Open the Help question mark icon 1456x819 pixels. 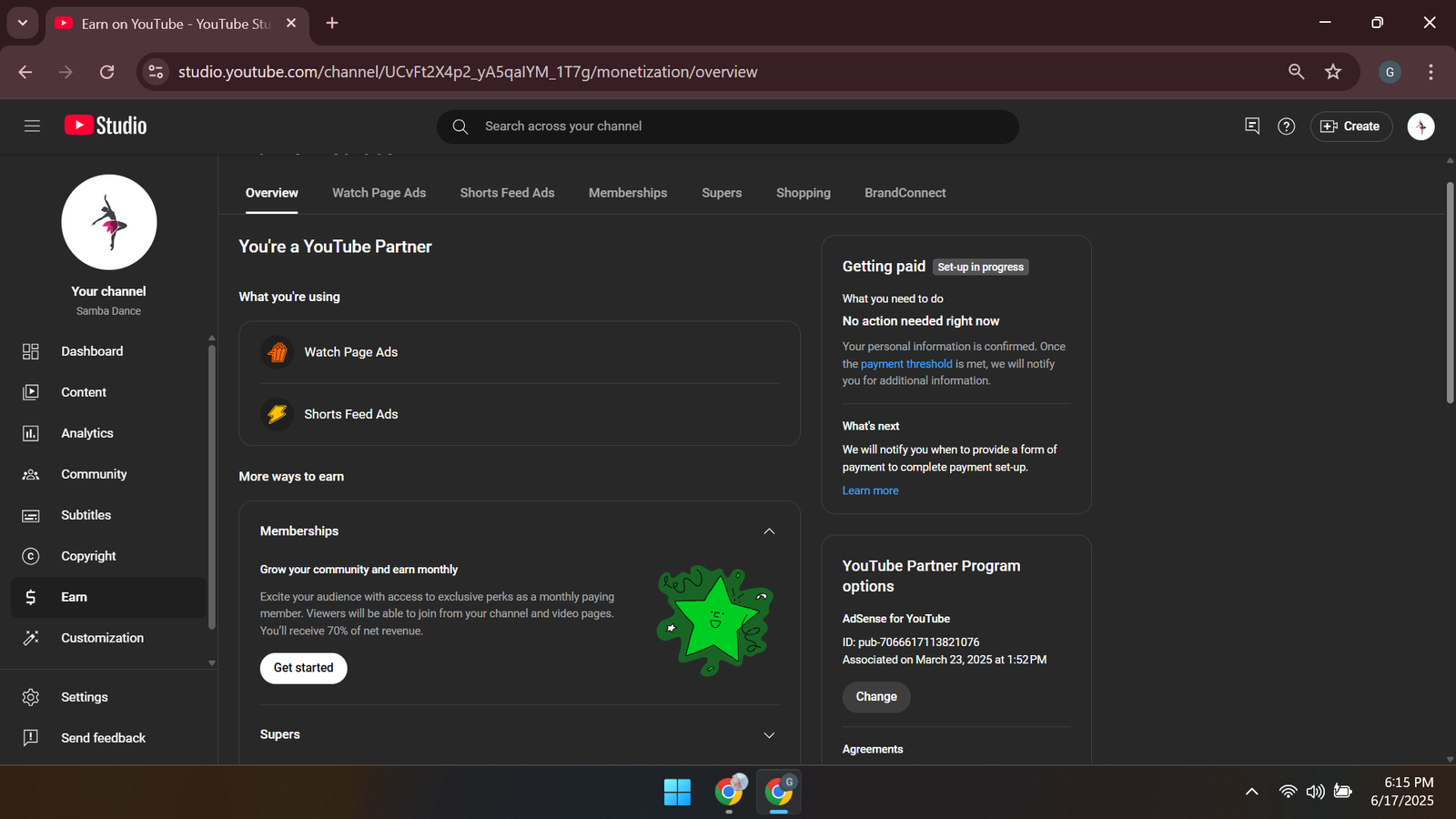1286,126
